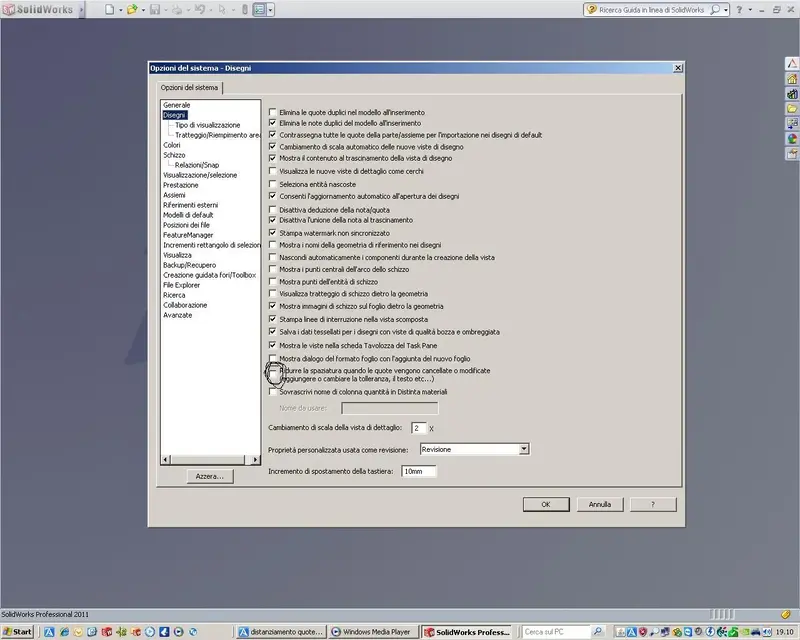
Task: Click the Start button on taskbar
Action: point(17,632)
